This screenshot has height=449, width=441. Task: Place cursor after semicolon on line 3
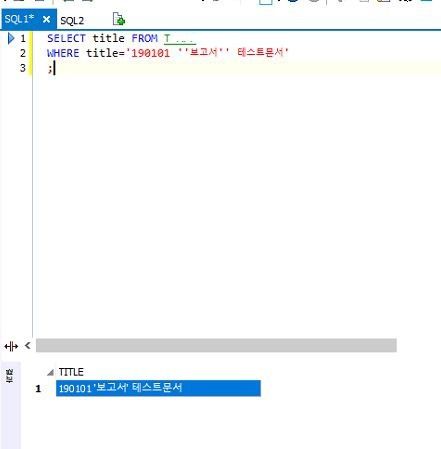pyautogui.click(x=53, y=68)
